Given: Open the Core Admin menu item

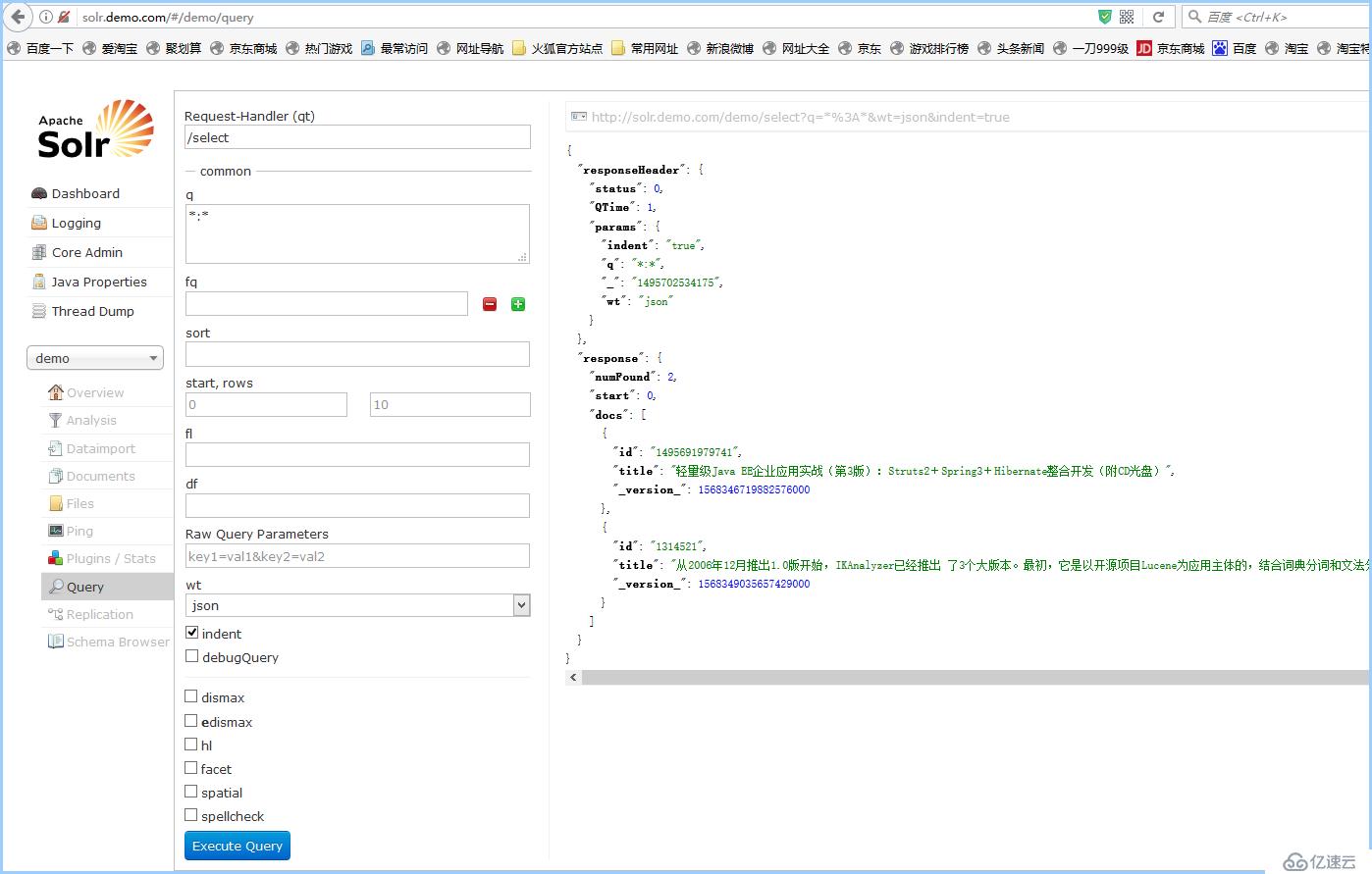Looking at the screenshot, I should [x=87, y=252].
